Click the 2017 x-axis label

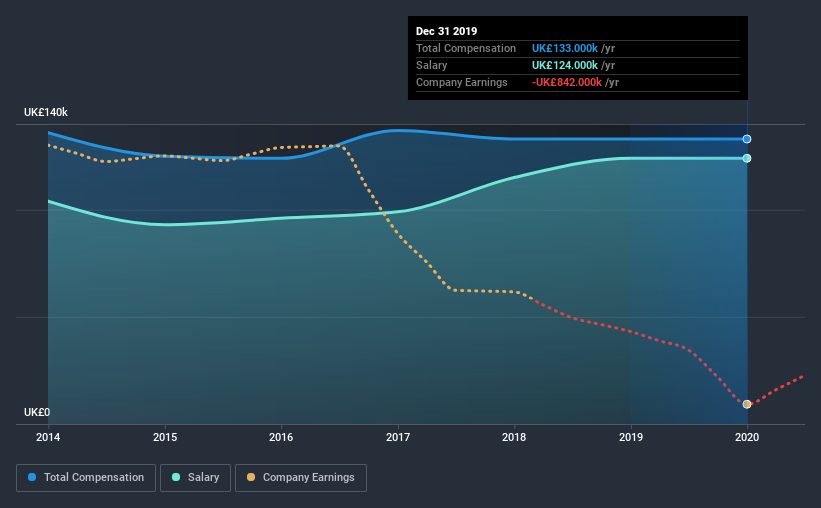point(398,437)
